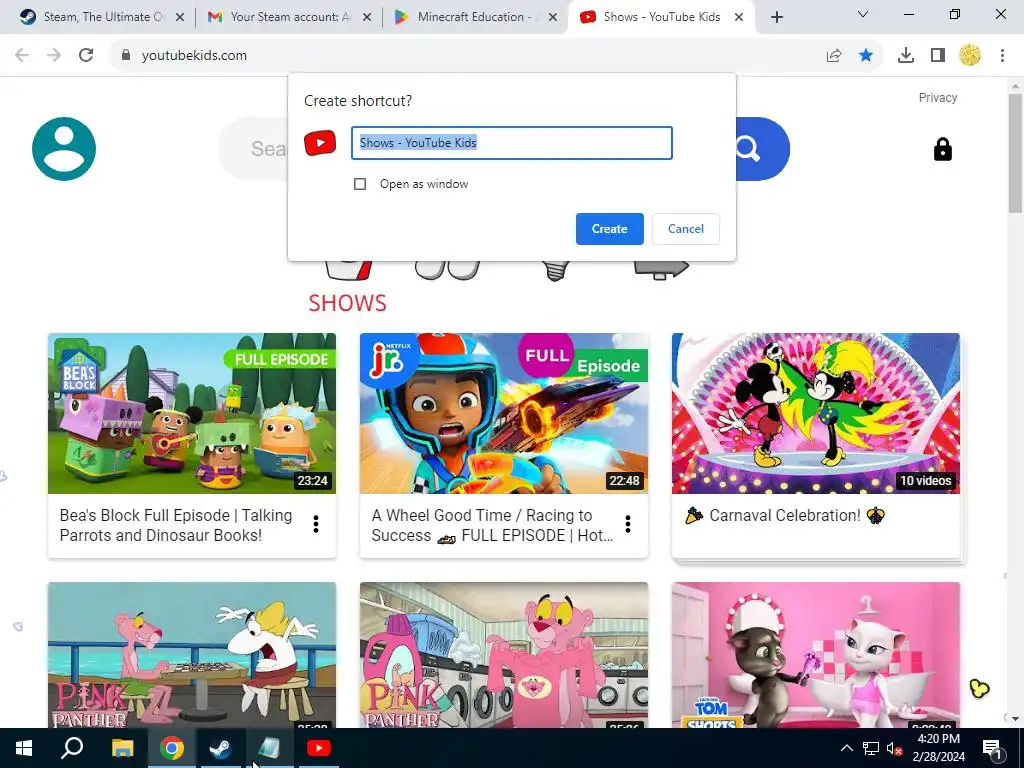Screen dimensions: 1024x768
Task: Open the Privacy link
Action: pyautogui.click(x=938, y=98)
